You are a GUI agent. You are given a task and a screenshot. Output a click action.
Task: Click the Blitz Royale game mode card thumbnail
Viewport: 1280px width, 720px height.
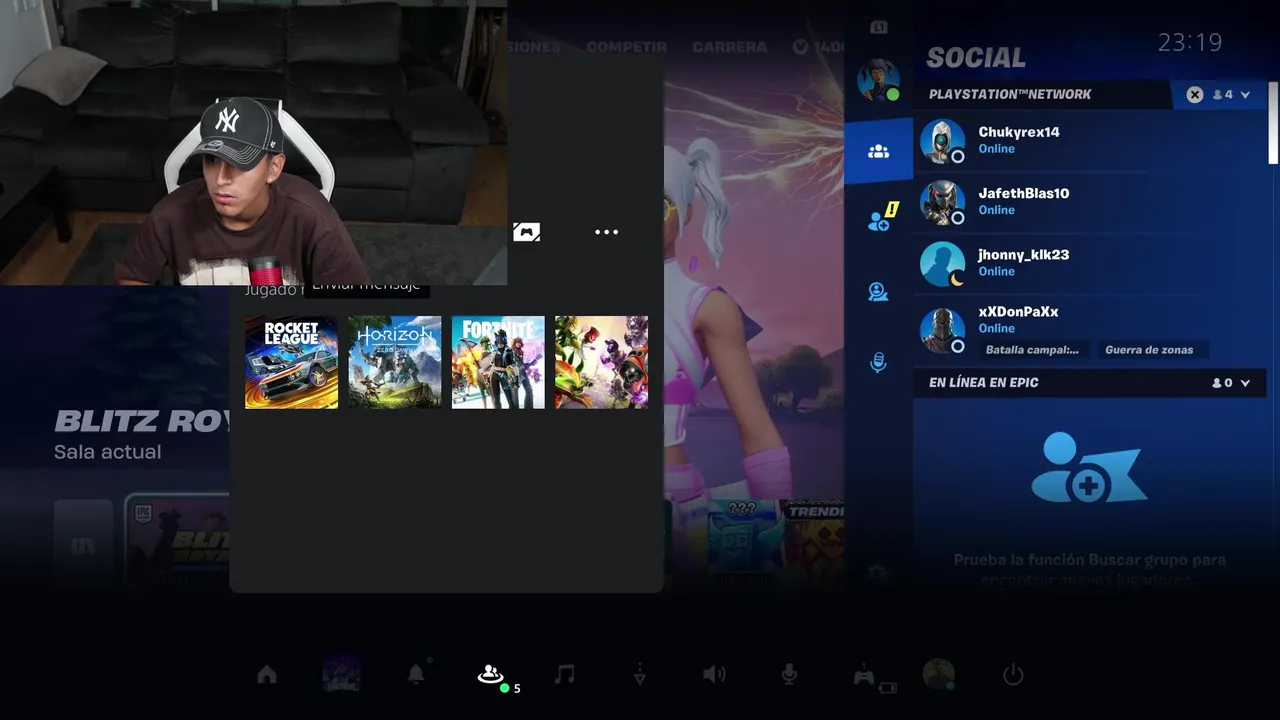[178, 540]
